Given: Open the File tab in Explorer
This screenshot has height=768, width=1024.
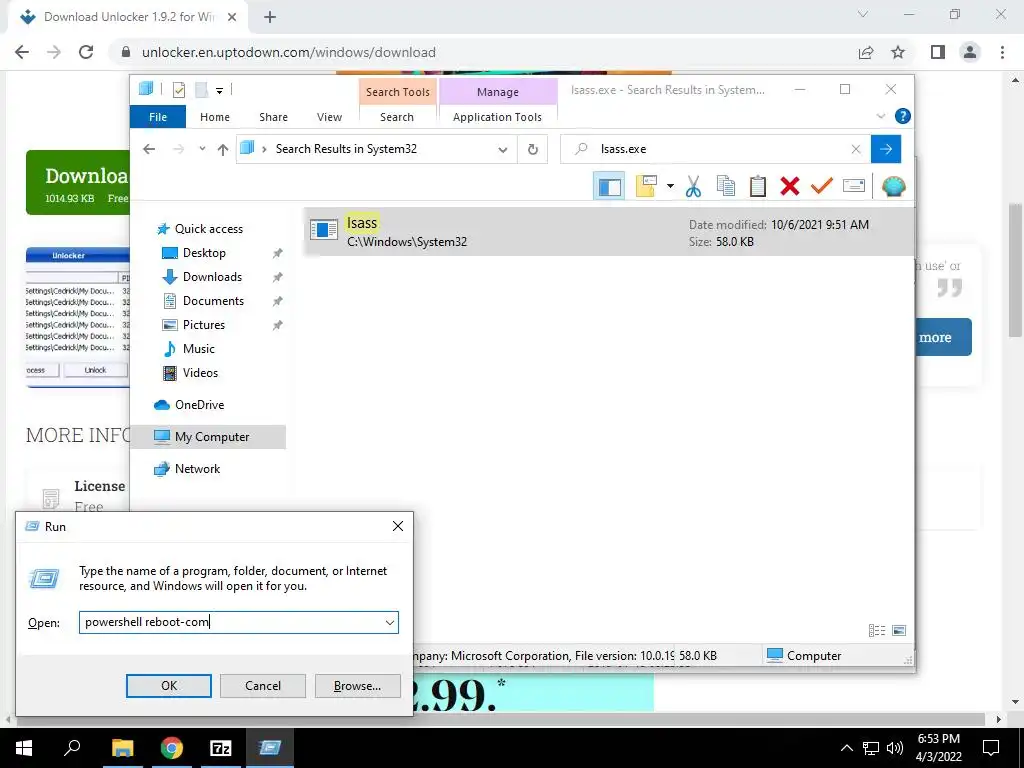Looking at the screenshot, I should click(158, 117).
